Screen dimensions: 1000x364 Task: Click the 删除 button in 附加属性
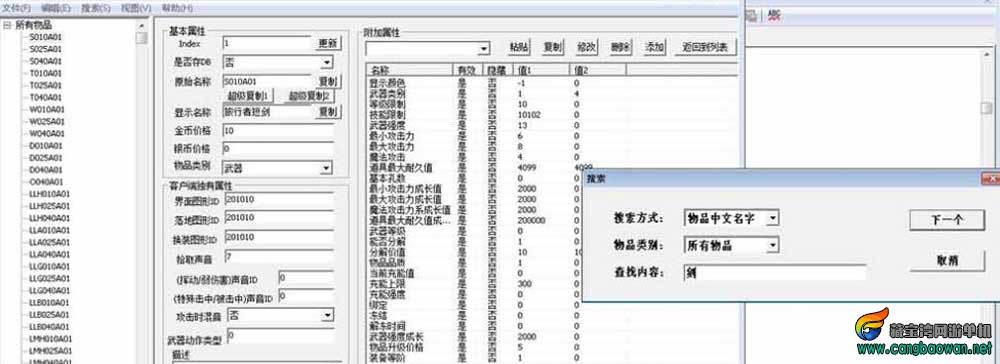(x=620, y=47)
